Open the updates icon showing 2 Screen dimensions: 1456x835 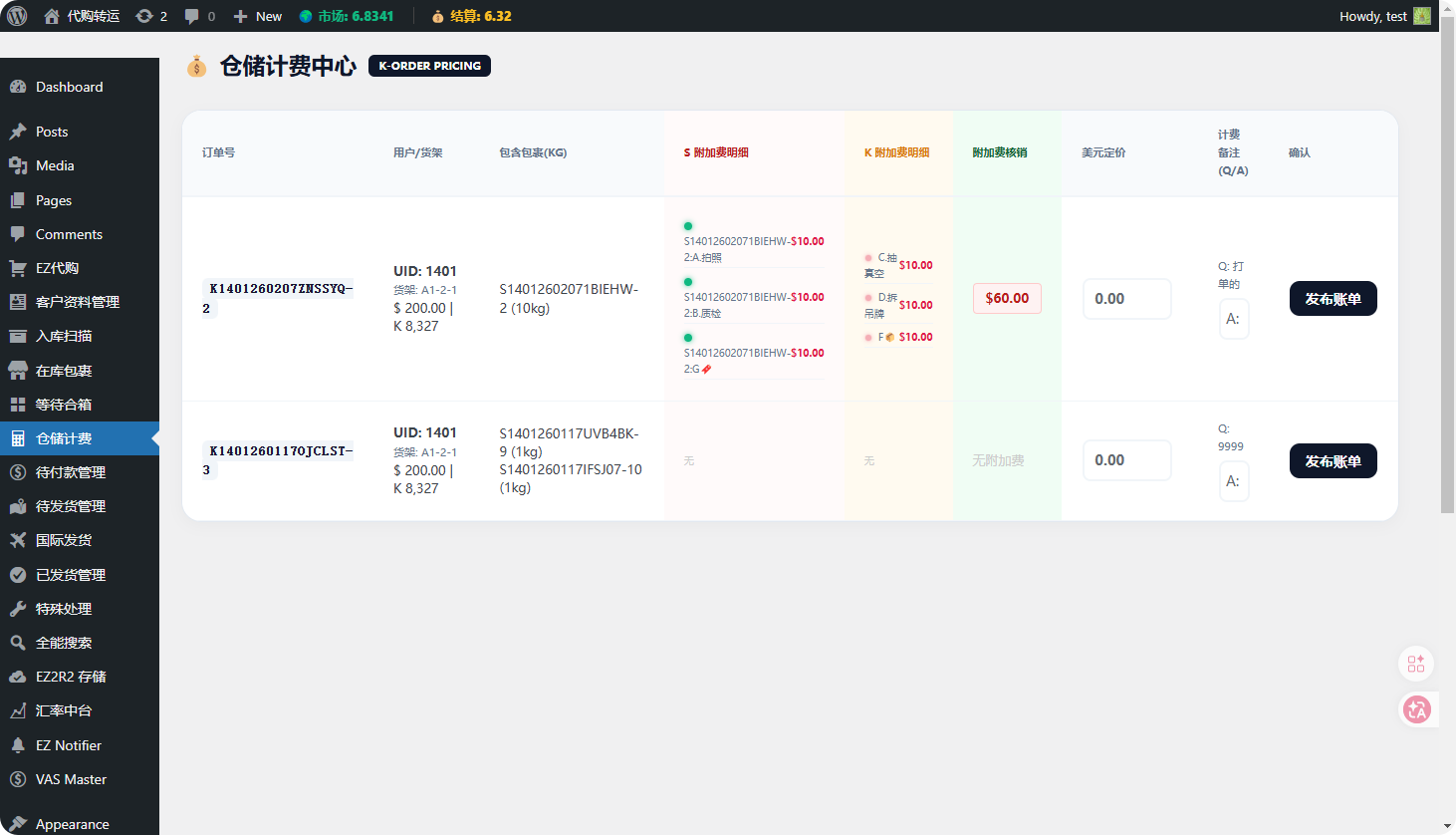150,16
